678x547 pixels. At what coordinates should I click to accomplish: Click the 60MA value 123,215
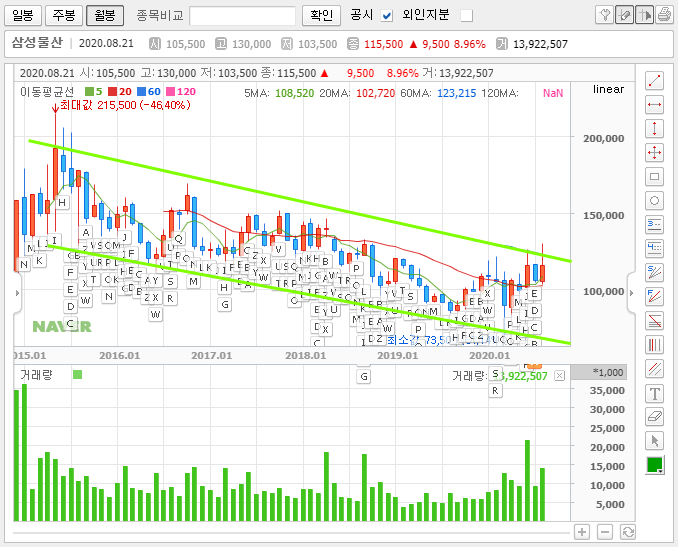[457, 93]
